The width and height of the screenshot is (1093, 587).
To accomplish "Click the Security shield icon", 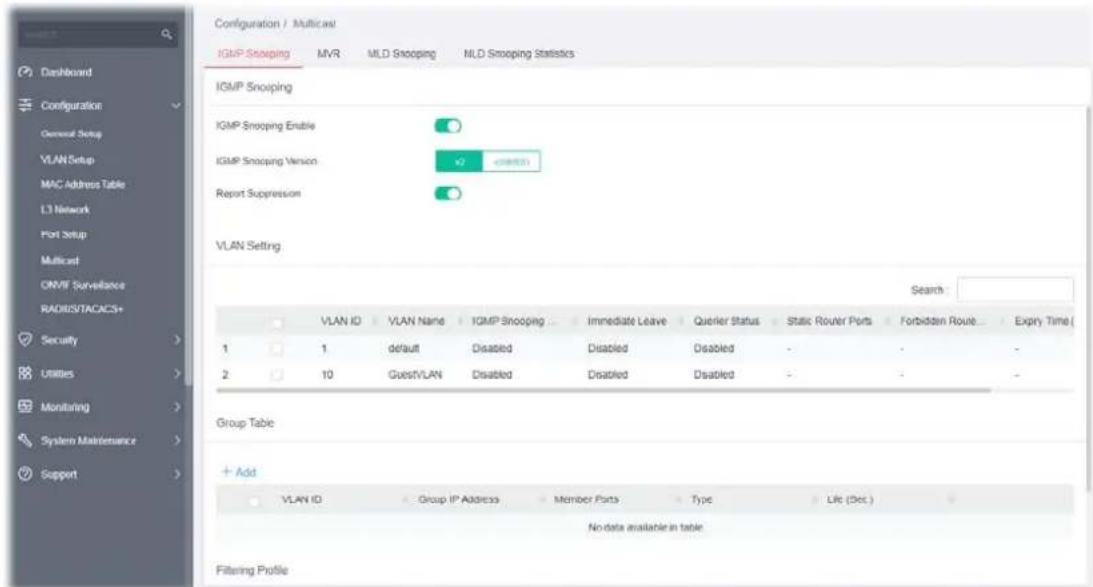I will (x=25, y=340).
